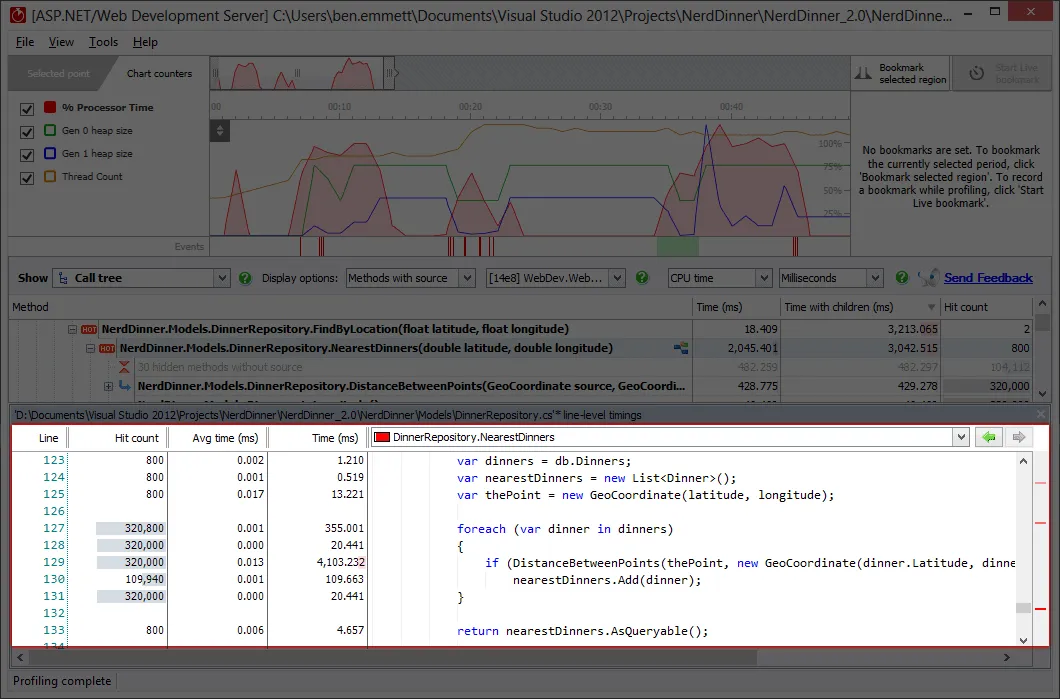Open the Help menu
Image resolution: width=1060 pixels, height=699 pixels.
click(x=145, y=42)
